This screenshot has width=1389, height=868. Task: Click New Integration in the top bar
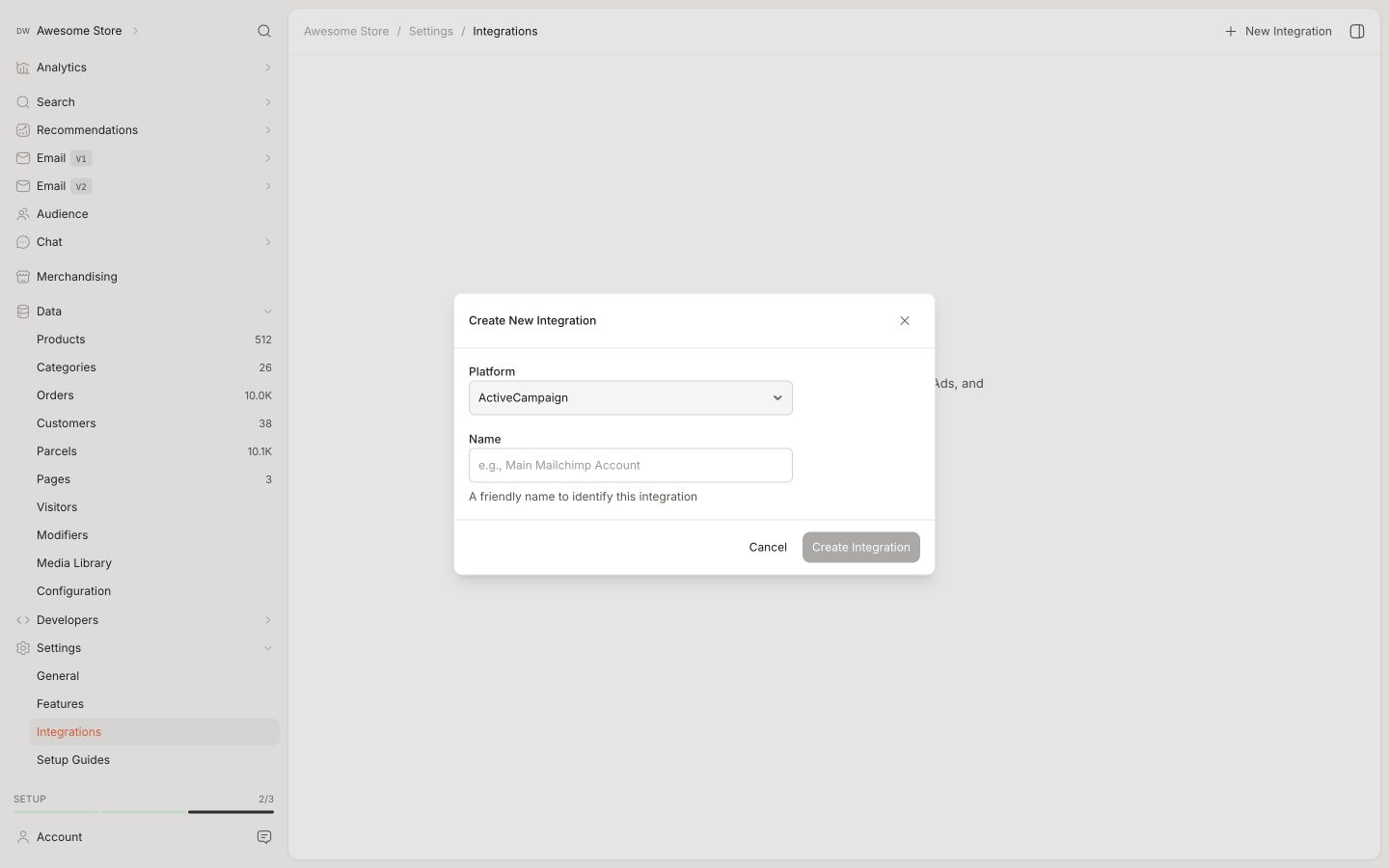tap(1278, 31)
